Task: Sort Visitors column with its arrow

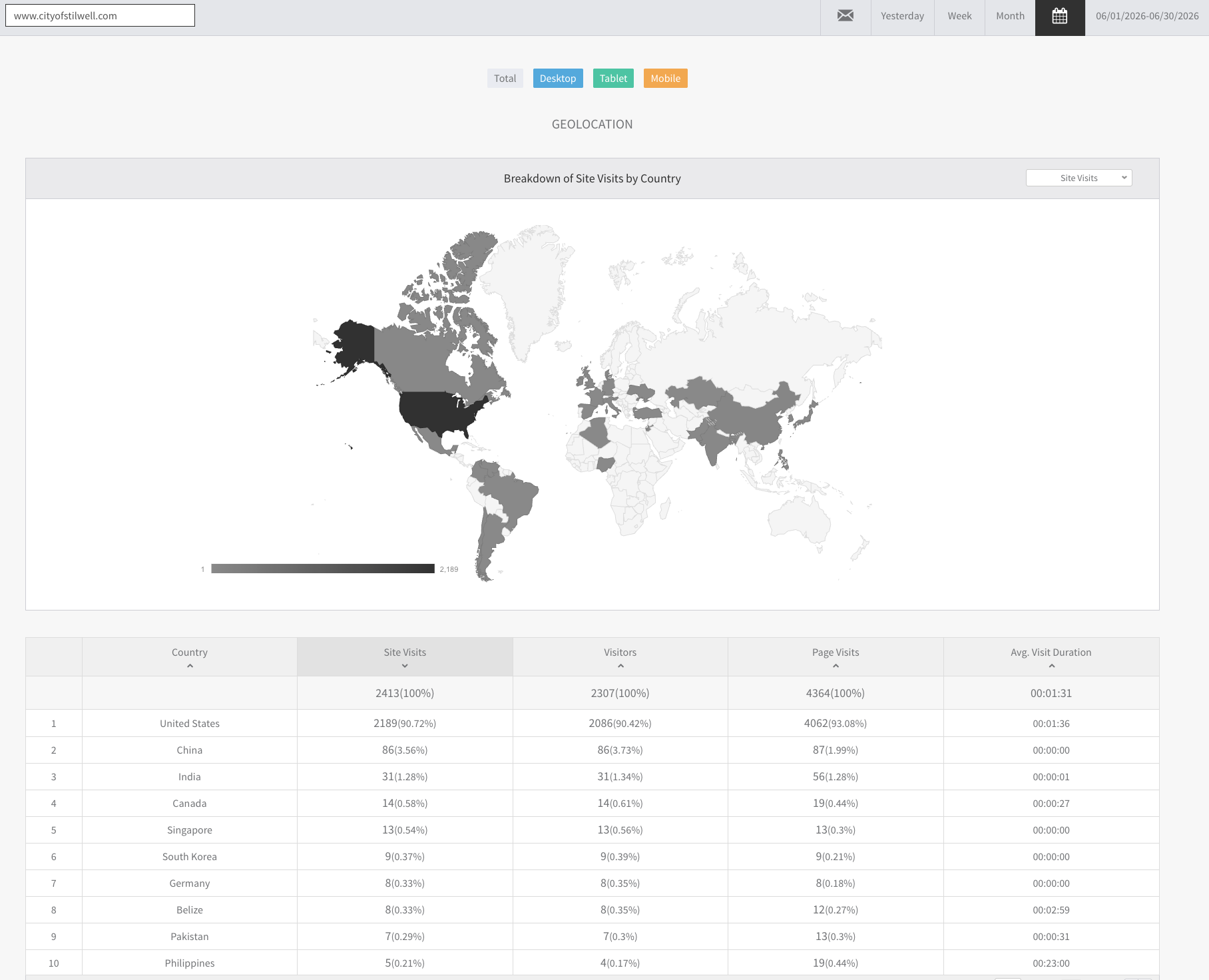Action: (620, 666)
